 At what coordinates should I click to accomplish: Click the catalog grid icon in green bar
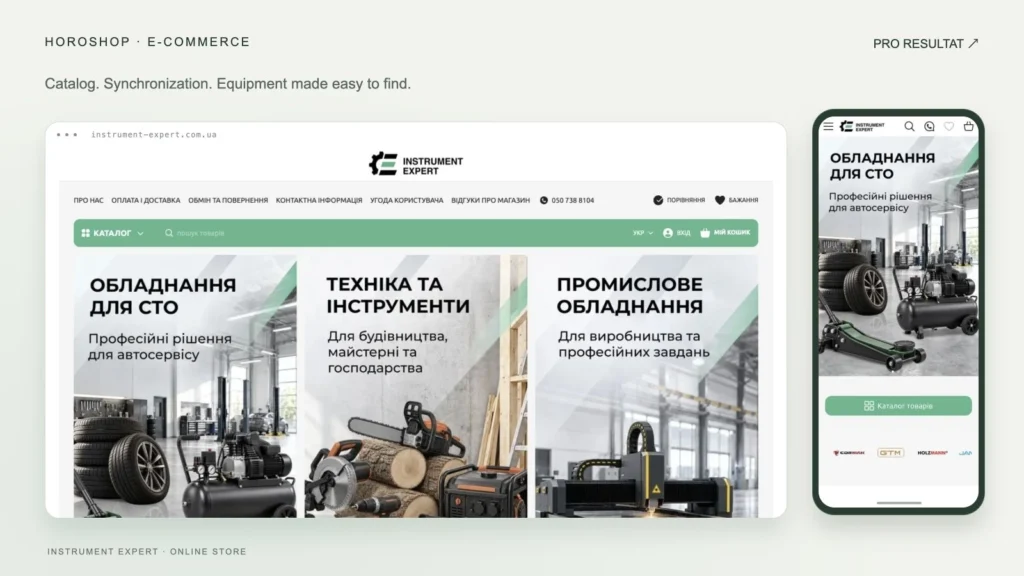86,233
